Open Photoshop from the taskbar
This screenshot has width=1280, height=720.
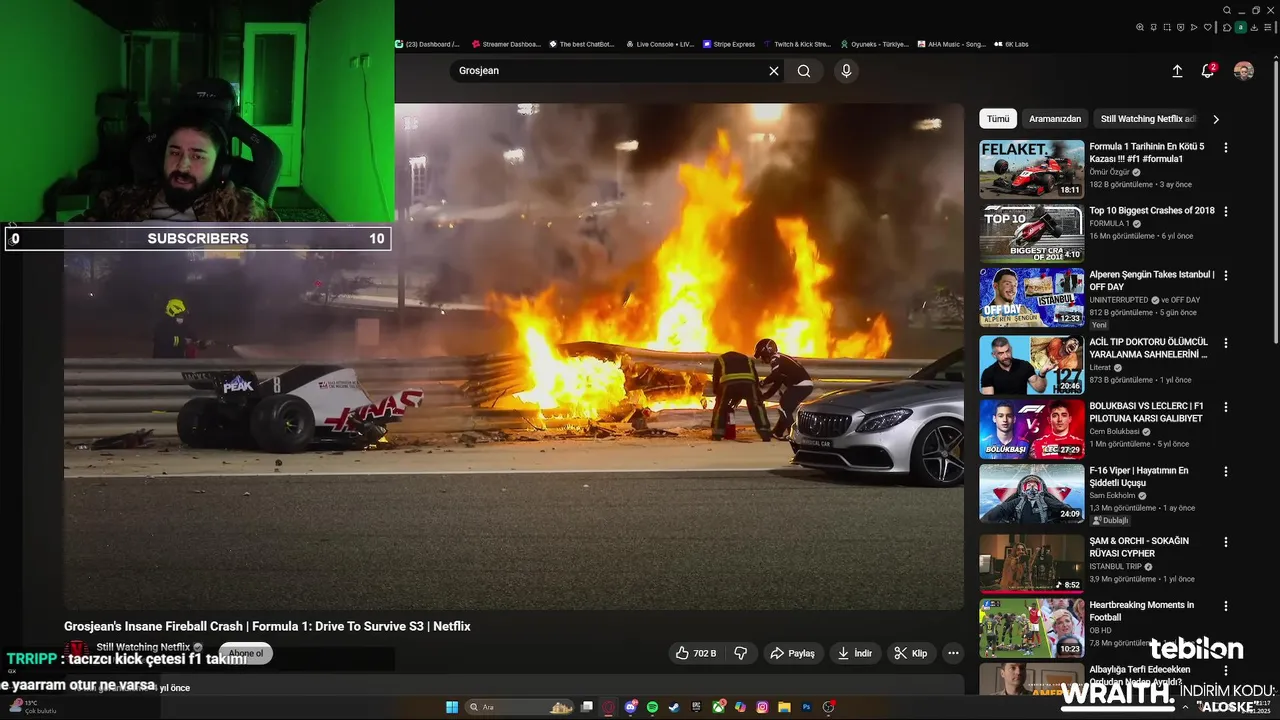coord(807,707)
